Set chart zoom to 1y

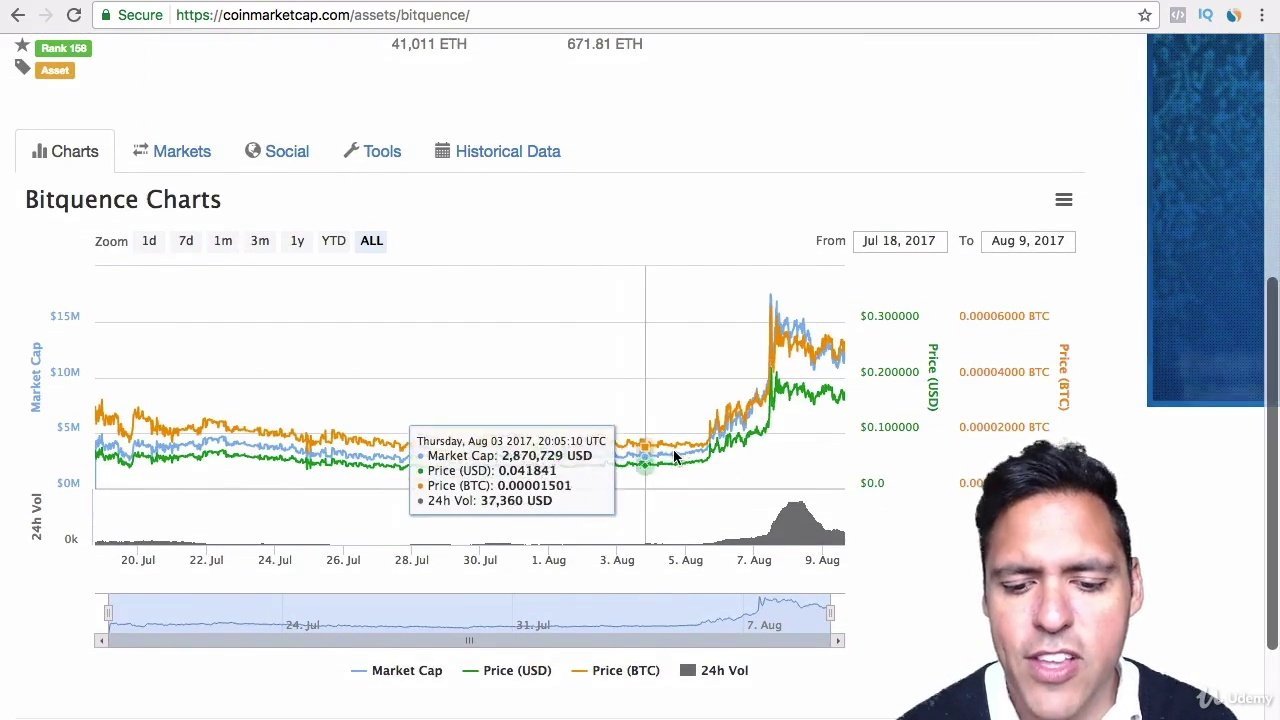297,240
